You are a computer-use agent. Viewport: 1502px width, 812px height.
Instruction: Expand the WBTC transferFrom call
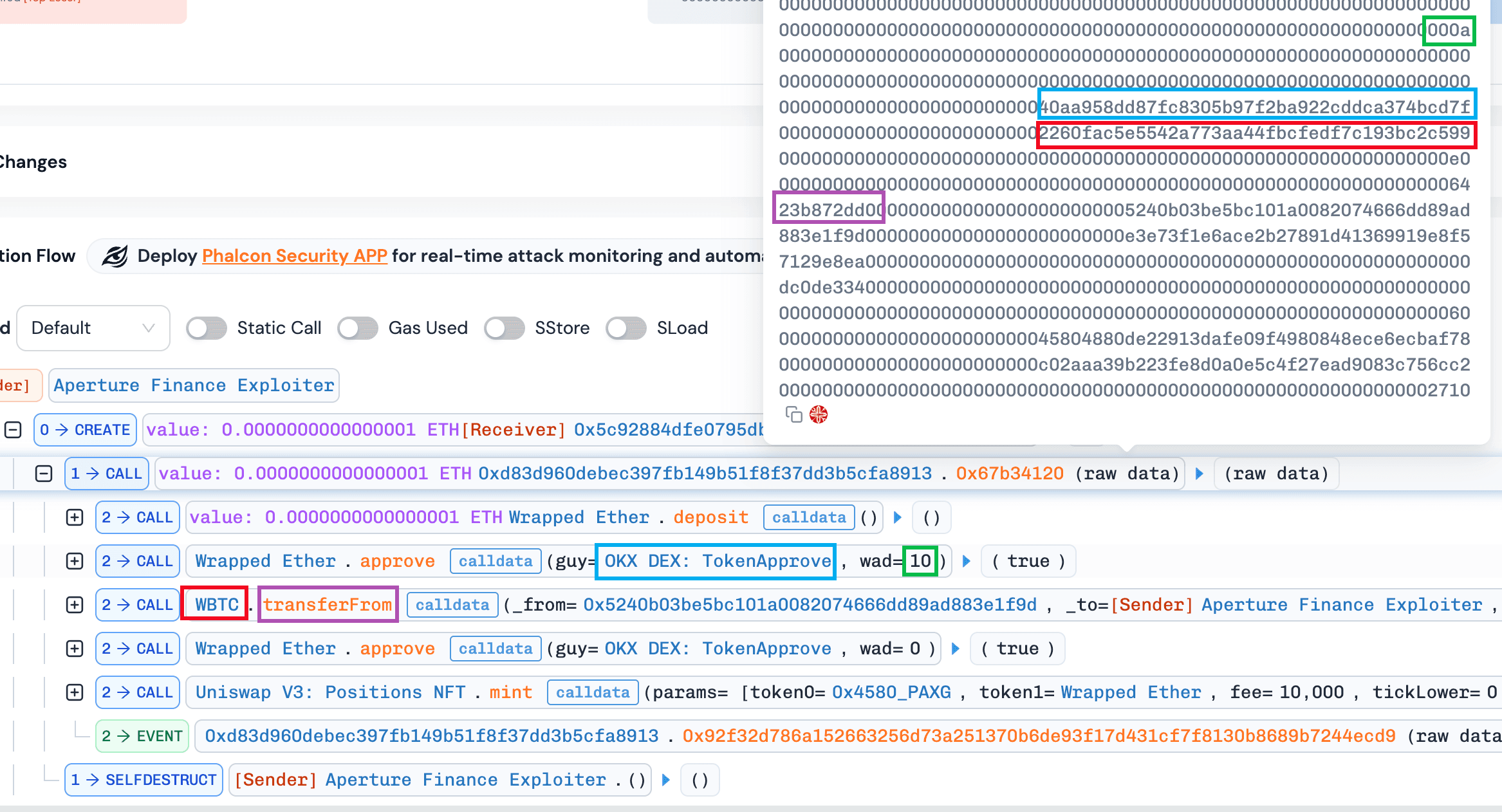tap(75, 605)
